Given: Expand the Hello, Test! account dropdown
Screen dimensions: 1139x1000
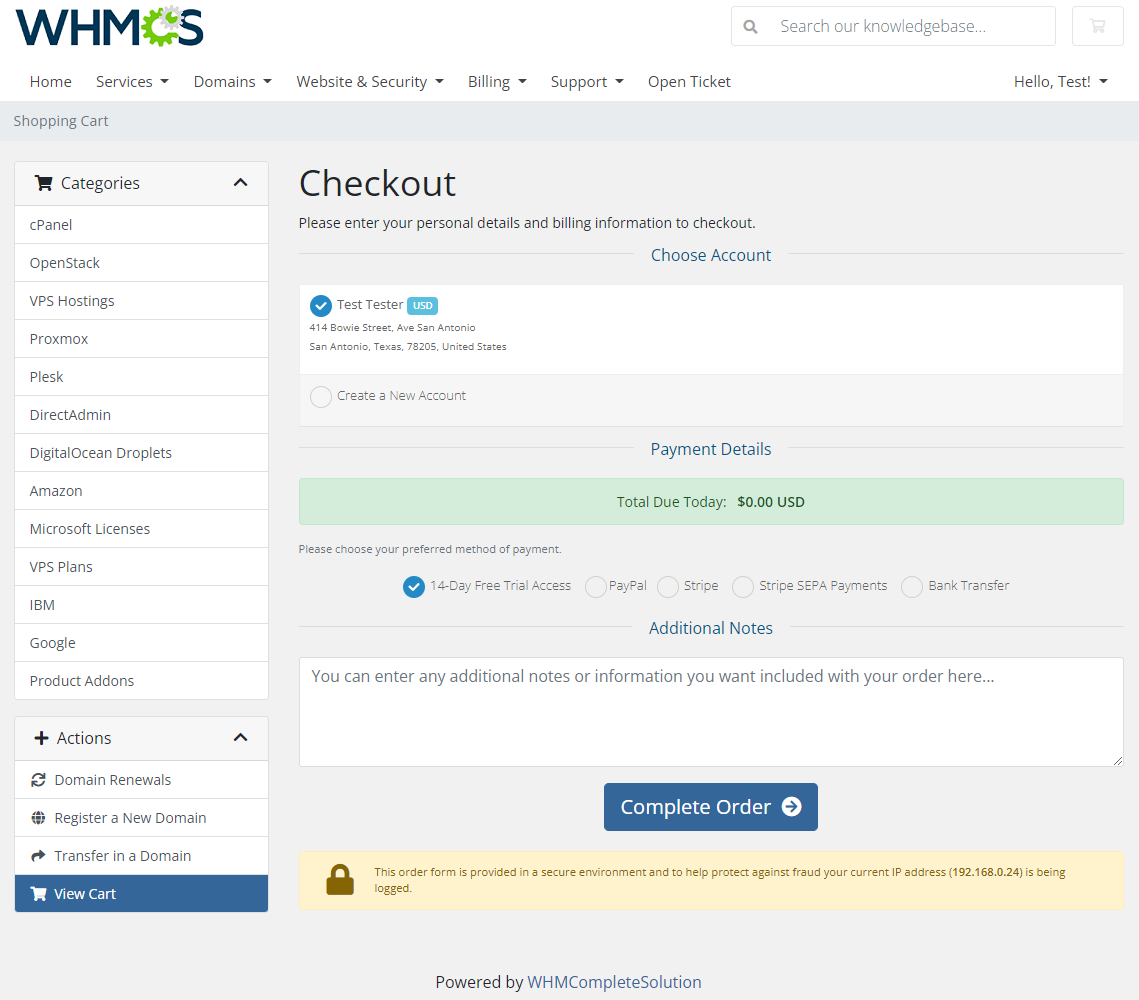Looking at the screenshot, I should pos(1060,81).
